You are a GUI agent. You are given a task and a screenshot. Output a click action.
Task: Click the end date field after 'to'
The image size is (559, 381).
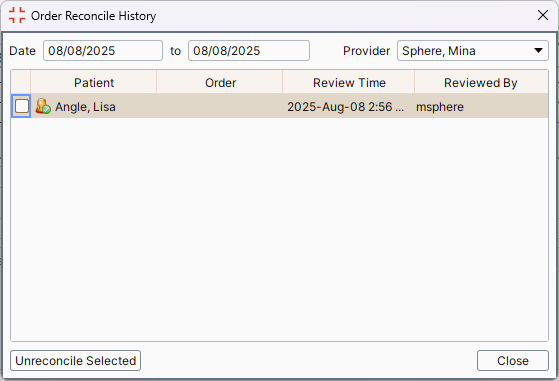coord(249,51)
